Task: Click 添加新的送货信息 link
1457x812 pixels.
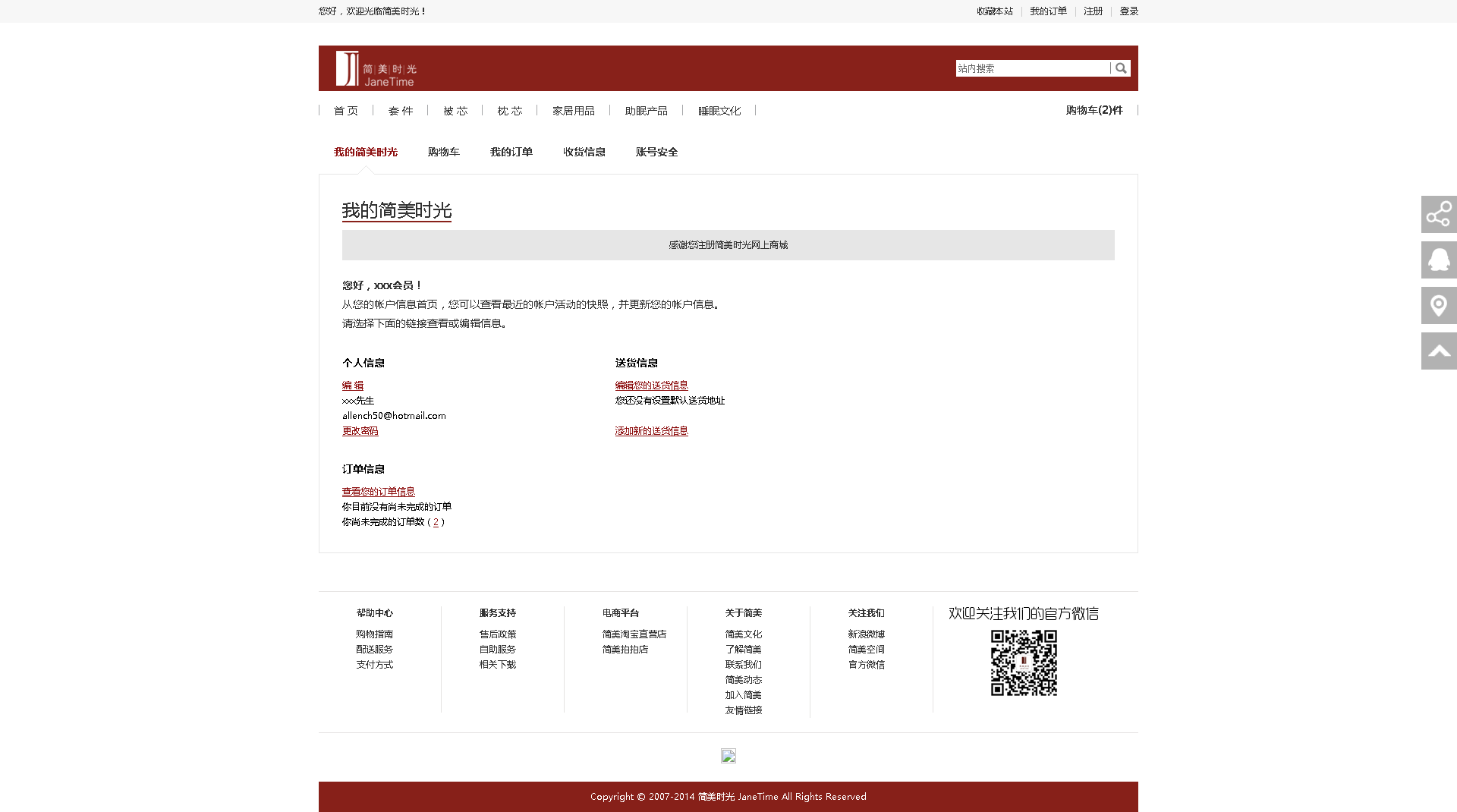Action: (651, 431)
